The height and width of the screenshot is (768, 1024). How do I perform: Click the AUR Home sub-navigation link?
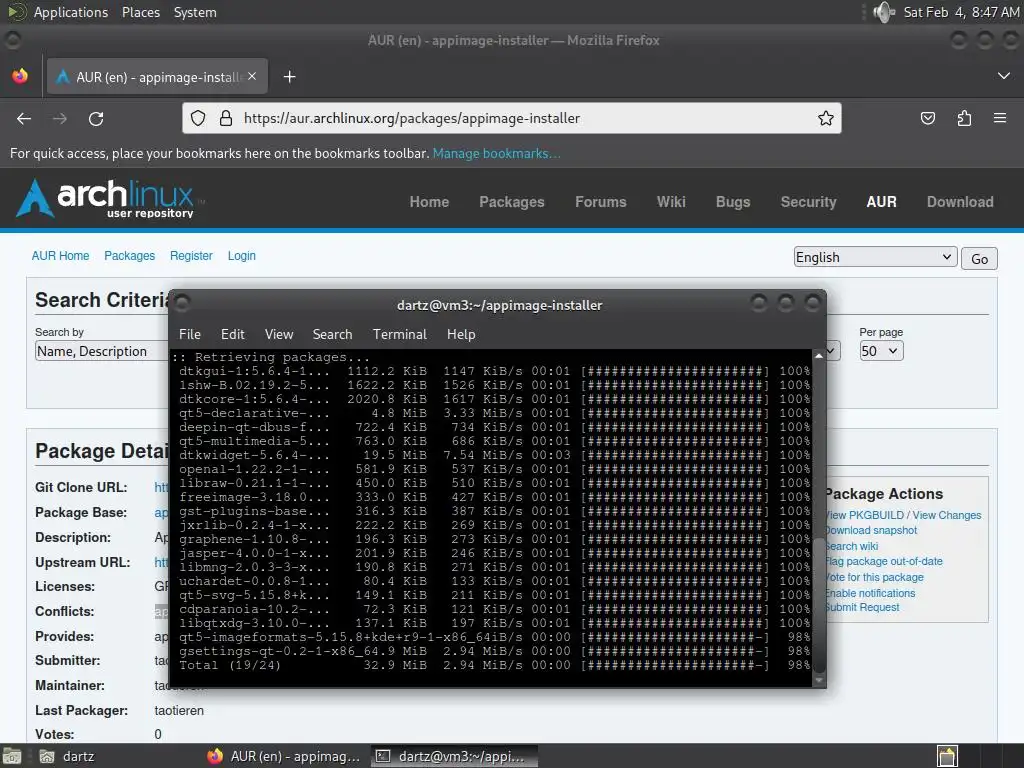click(x=60, y=256)
